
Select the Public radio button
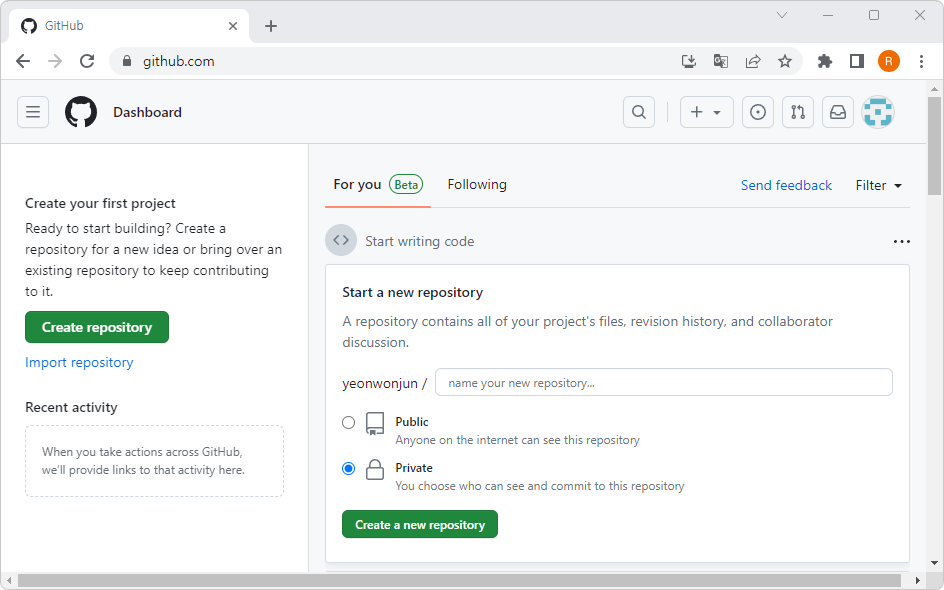(x=349, y=423)
